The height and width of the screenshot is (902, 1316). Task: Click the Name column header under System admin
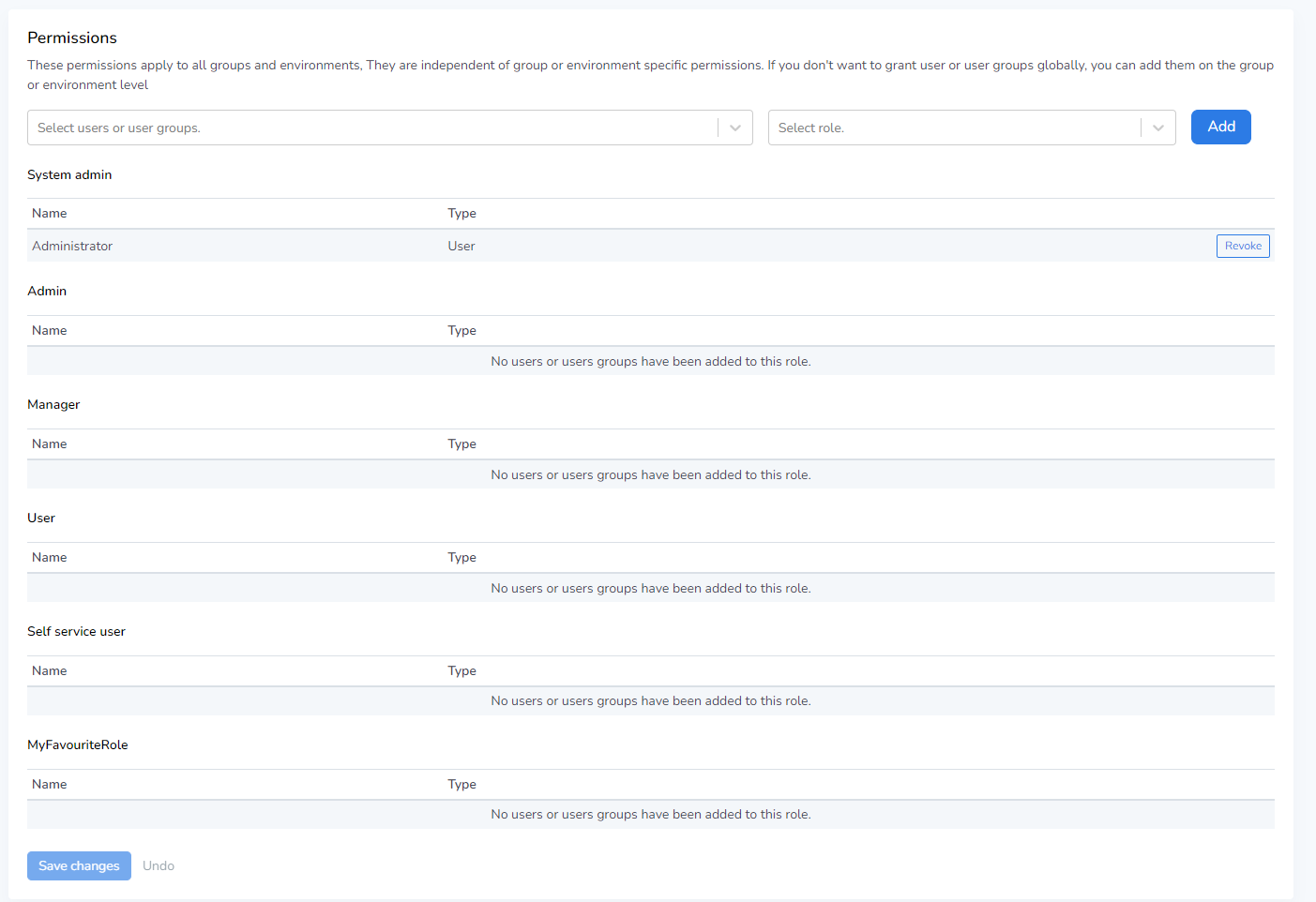click(50, 214)
